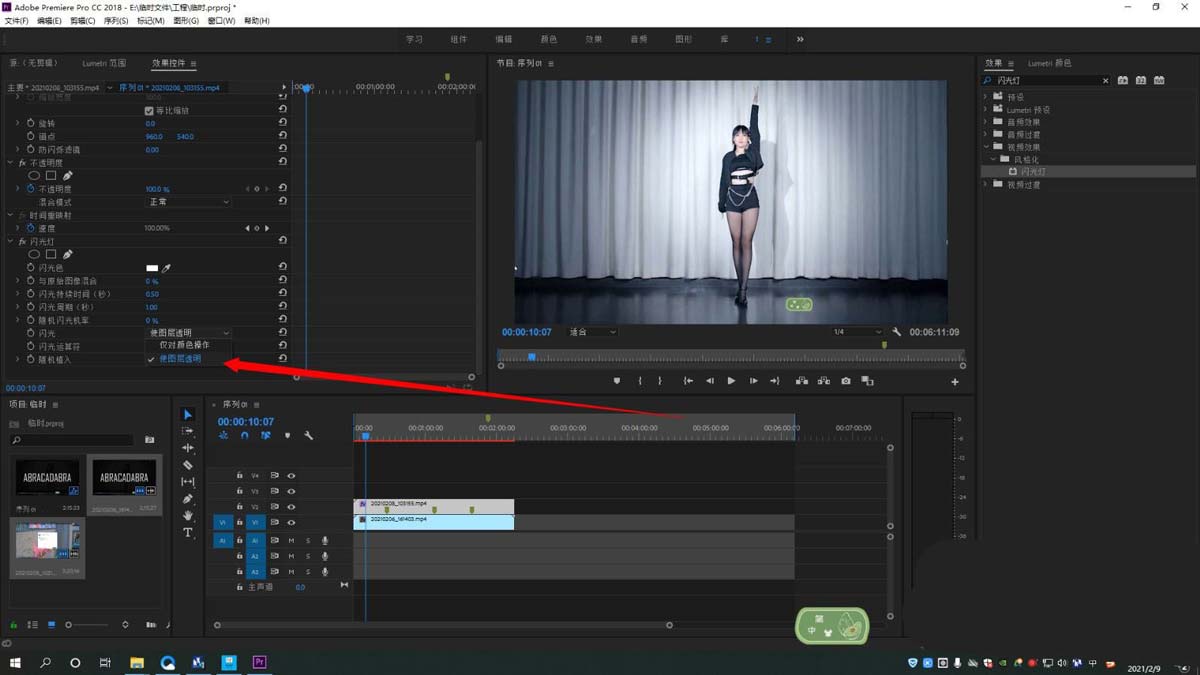Select the Type tool
Screen dimensions: 1200x675
pos(188,533)
